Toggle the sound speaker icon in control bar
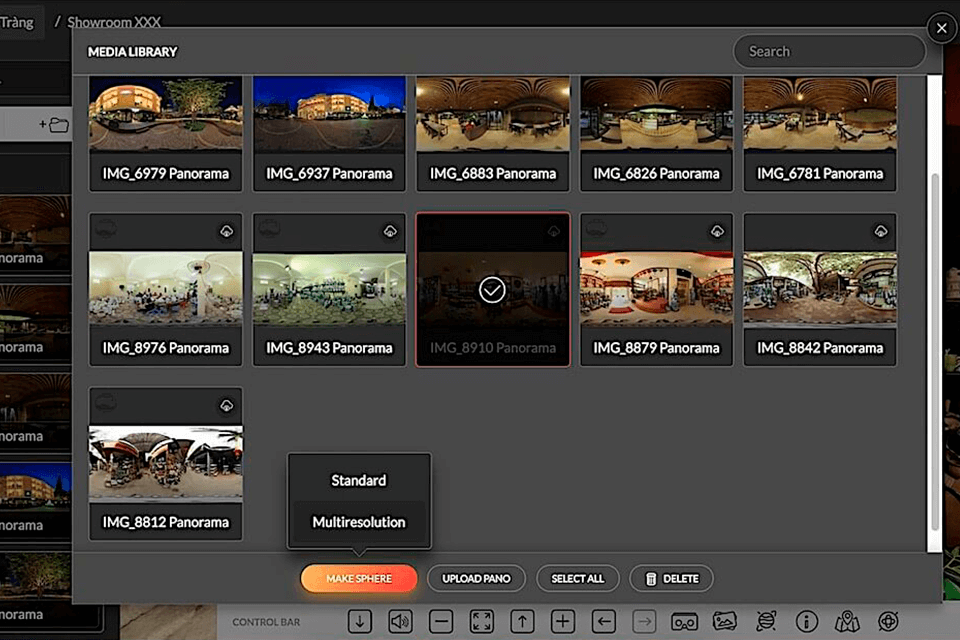This screenshot has width=960, height=640. tap(400, 622)
